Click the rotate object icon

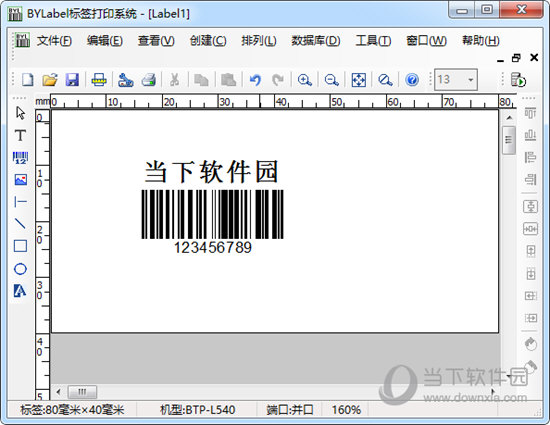(x=530, y=344)
